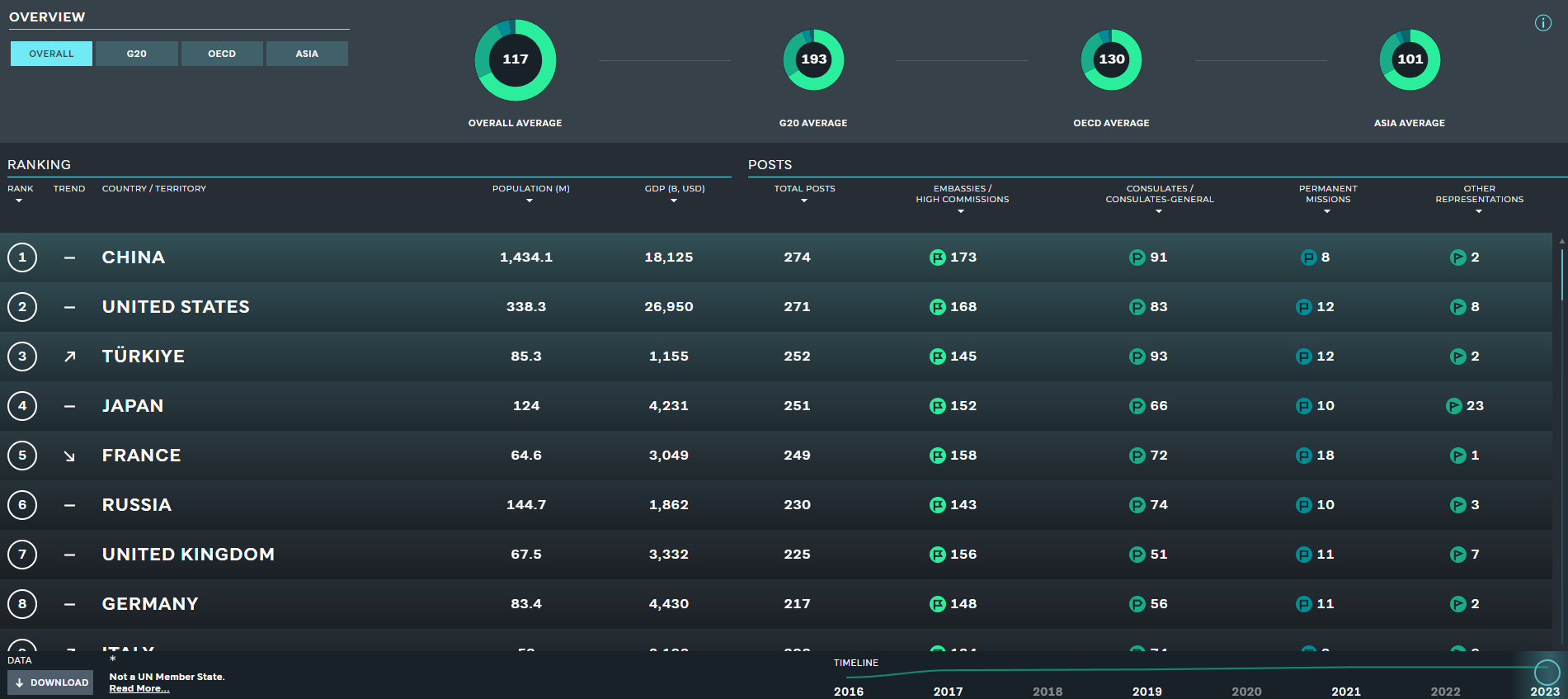Sort by GDP column arrow
The image size is (1568, 699).
(674, 201)
